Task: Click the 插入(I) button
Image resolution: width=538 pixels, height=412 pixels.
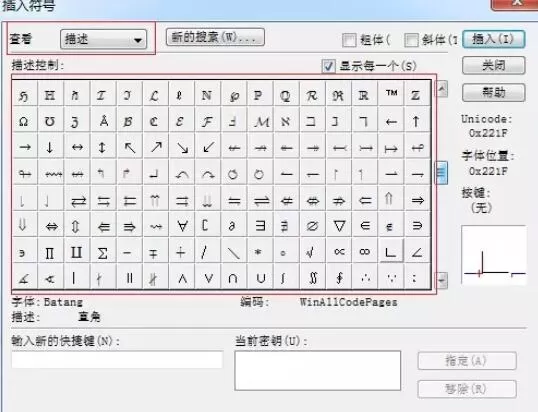Action: tap(493, 39)
